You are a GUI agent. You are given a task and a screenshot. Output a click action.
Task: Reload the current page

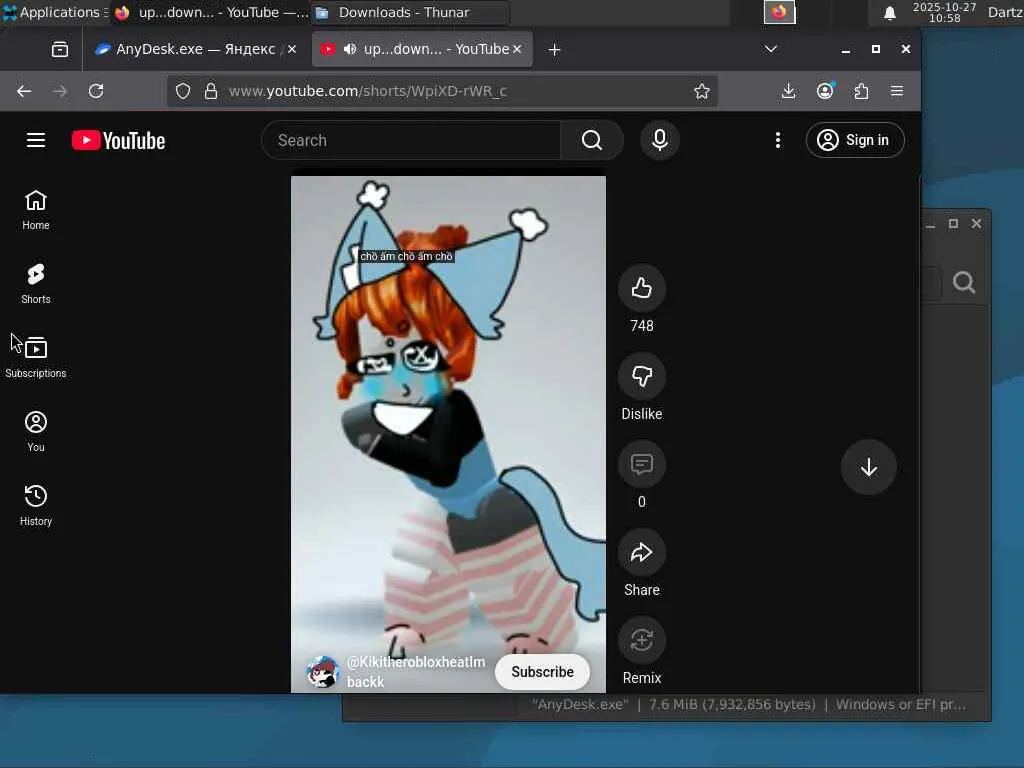96,91
